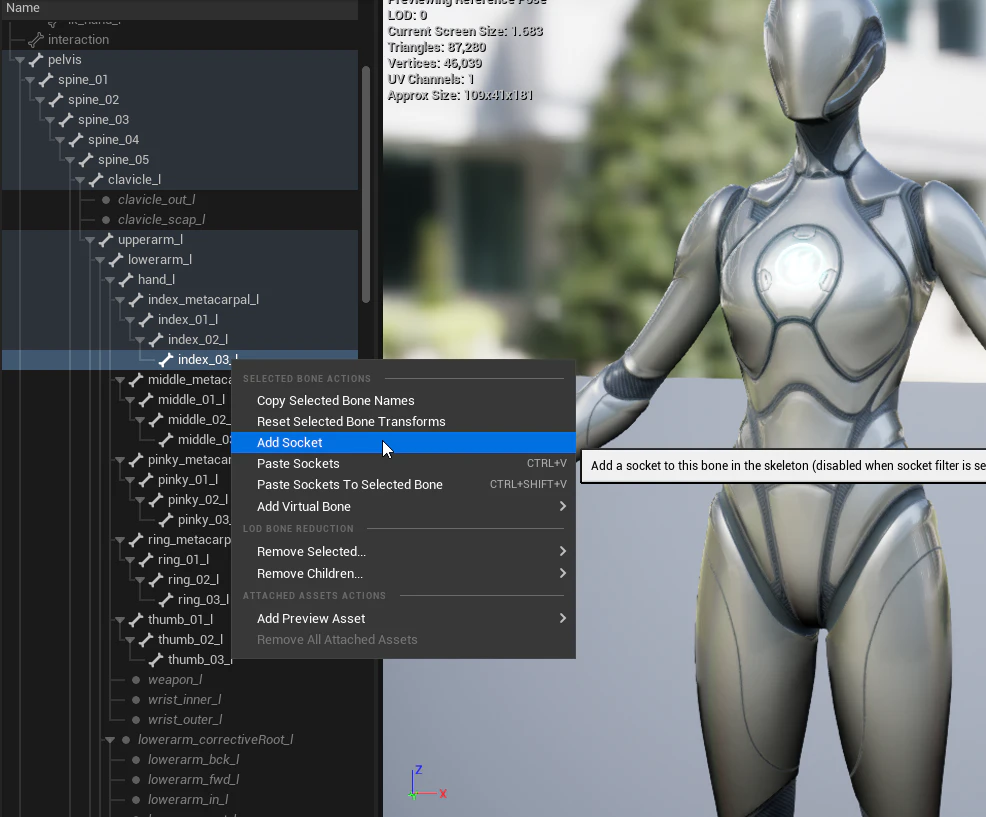Screen dimensions: 986x817
Task: Click the bone icon beside index_01_l
Action: [147, 320]
